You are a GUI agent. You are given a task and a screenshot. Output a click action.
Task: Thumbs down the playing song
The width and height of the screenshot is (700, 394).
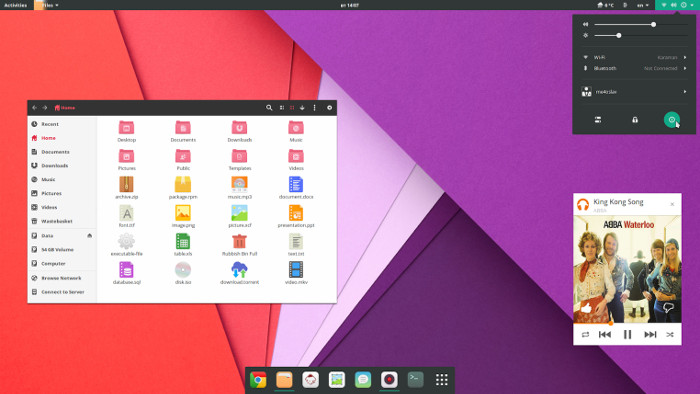[x=668, y=307]
